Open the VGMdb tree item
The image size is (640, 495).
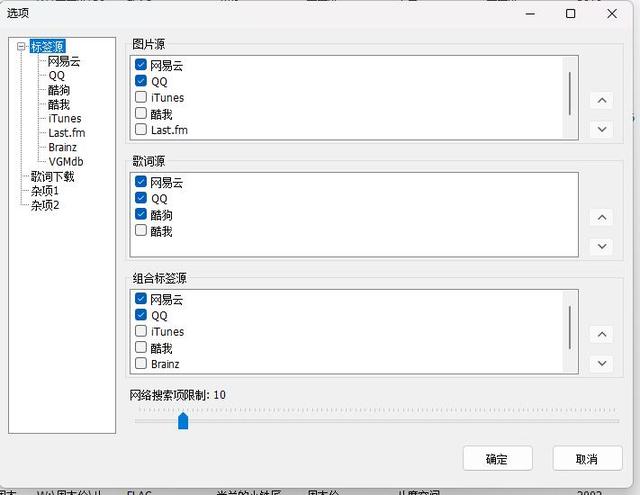[66, 162]
